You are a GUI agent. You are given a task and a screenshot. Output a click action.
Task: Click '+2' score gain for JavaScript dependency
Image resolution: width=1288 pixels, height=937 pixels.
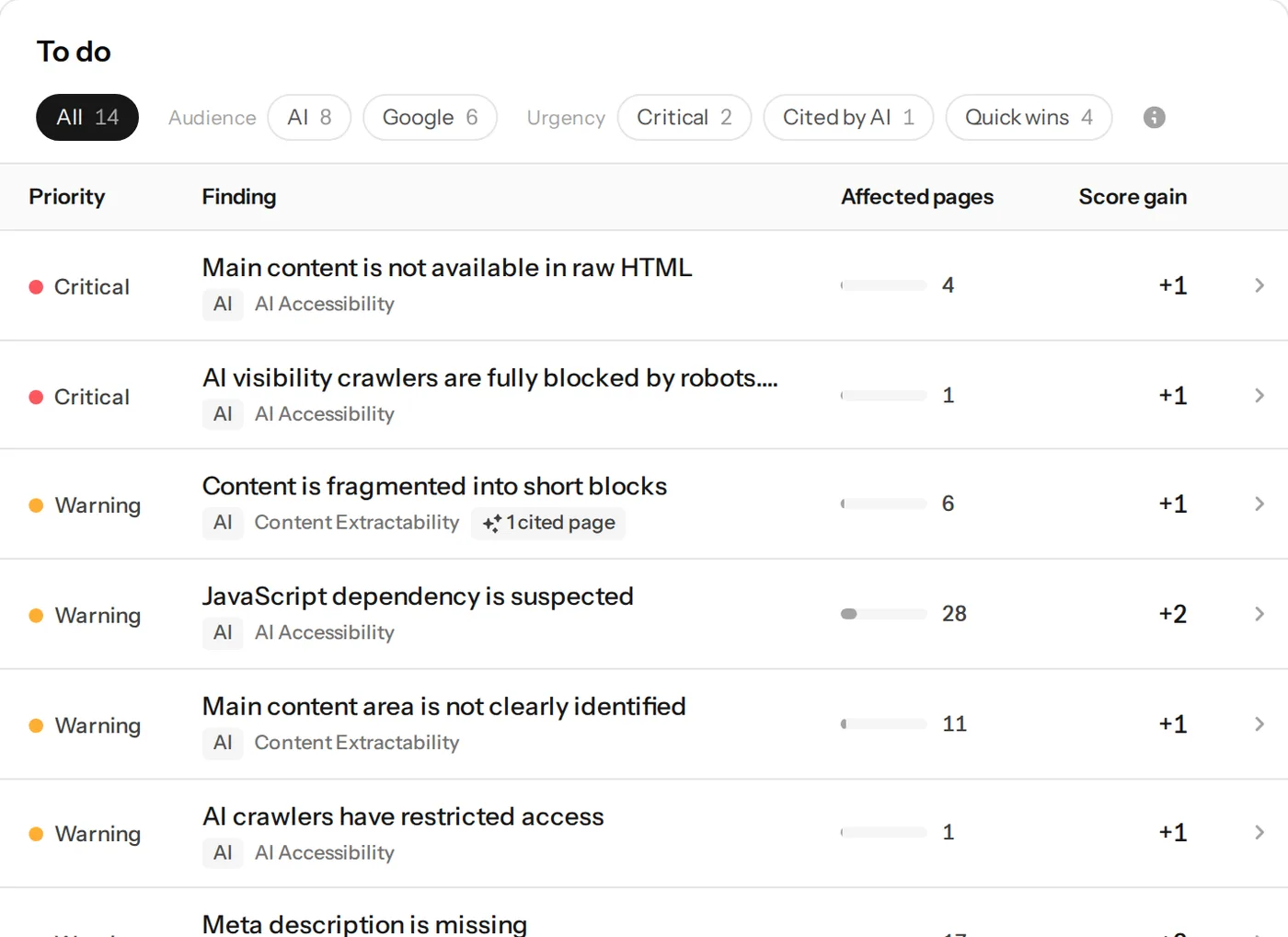(x=1173, y=614)
